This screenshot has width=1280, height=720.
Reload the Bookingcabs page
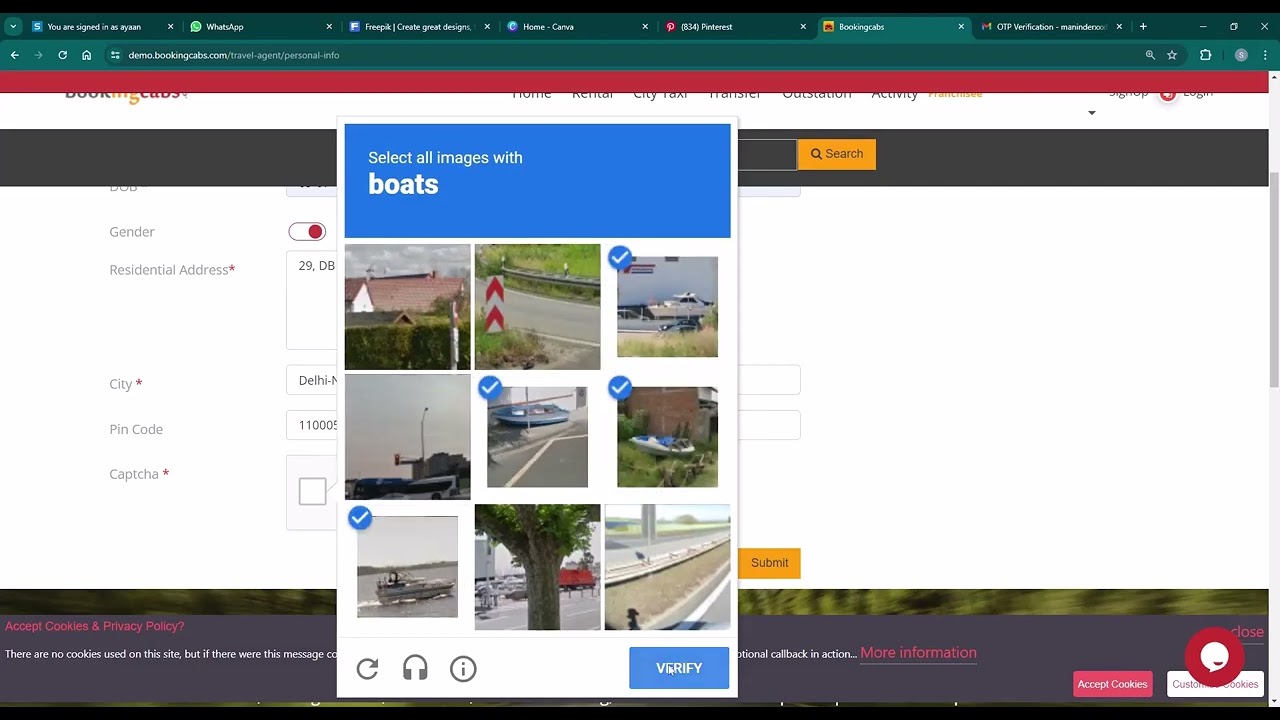[62, 55]
